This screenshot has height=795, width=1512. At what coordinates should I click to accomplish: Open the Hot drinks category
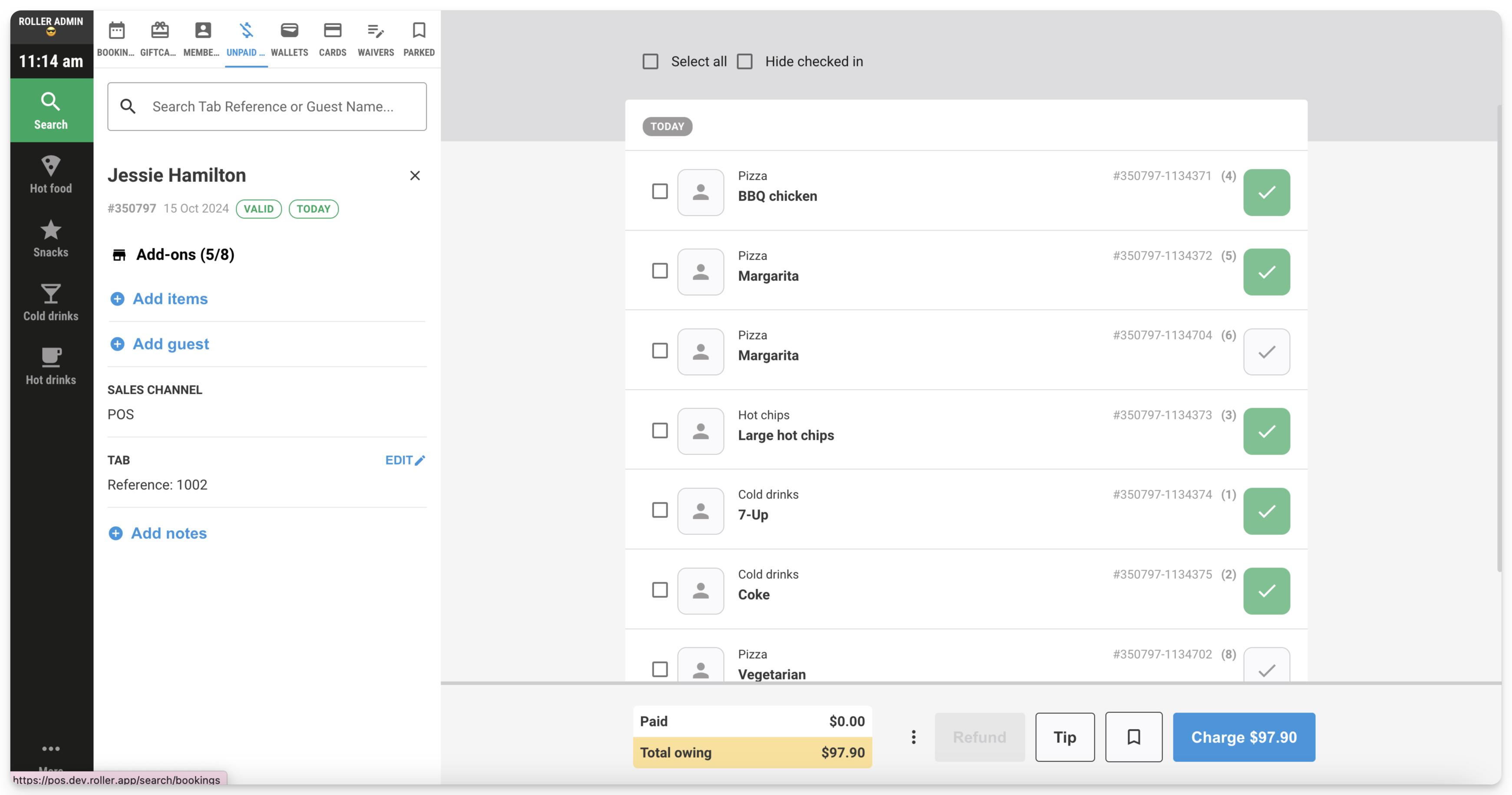point(51,366)
